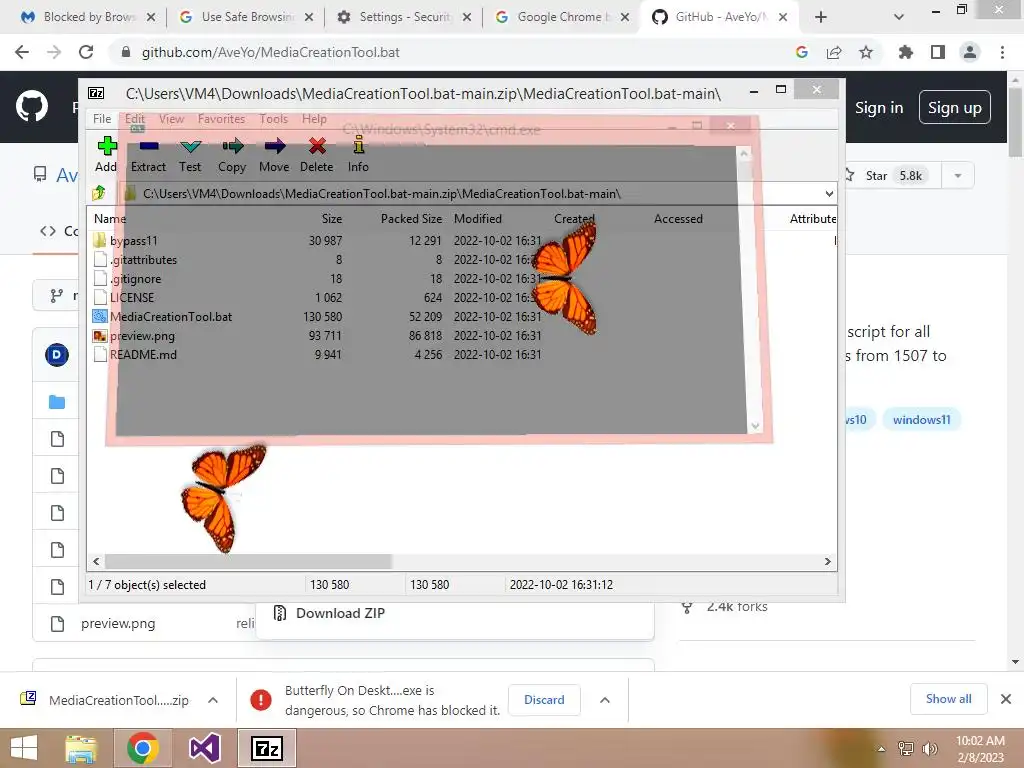The image size is (1024, 768).
Task: Expand the blocked download options chevron
Action: tap(605, 700)
